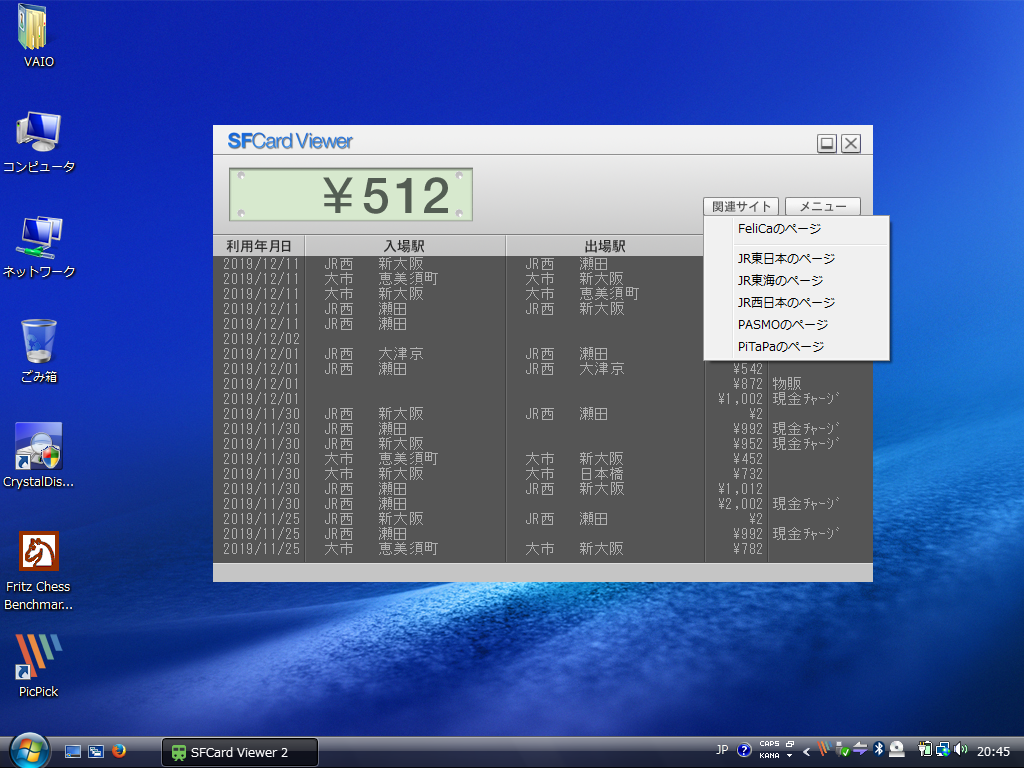
Task: Open the volume speaker tray icon
Action: click(x=960, y=749)
